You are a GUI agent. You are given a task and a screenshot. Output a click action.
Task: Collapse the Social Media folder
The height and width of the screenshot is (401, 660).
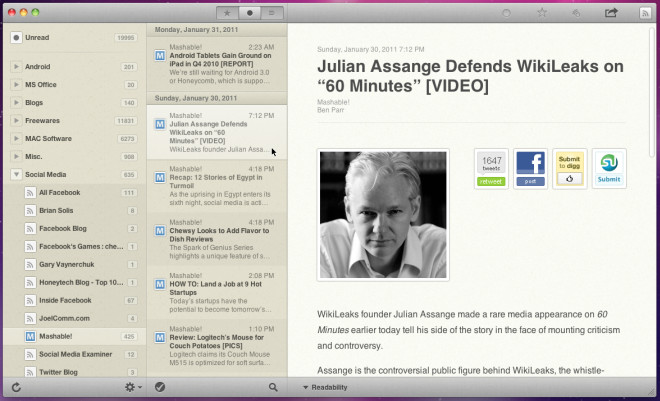[16, 174]
